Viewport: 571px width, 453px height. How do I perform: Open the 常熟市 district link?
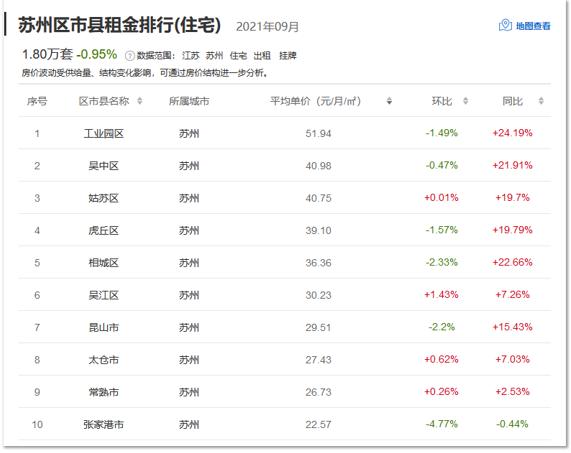tap(104, 392)
